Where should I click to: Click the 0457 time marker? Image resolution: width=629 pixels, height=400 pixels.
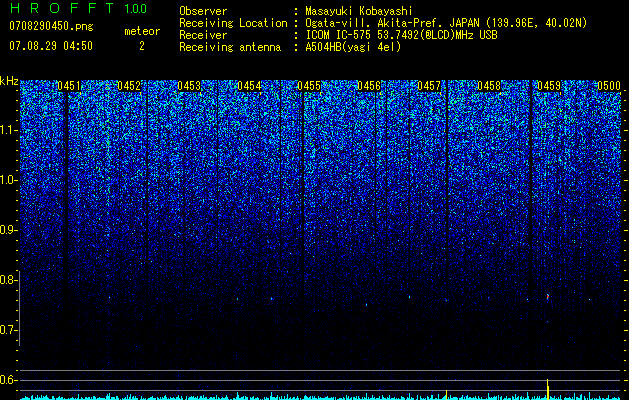pos(429,86)
